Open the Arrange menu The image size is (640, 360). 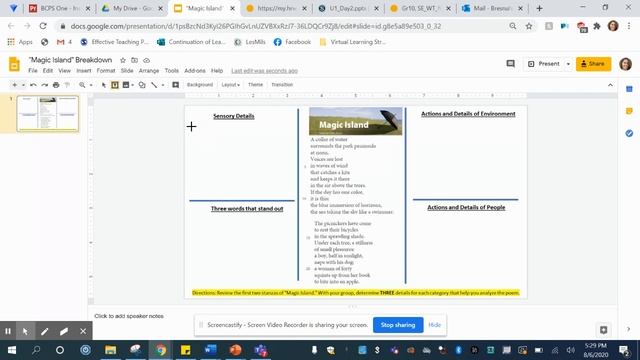(x=149, y=71)
